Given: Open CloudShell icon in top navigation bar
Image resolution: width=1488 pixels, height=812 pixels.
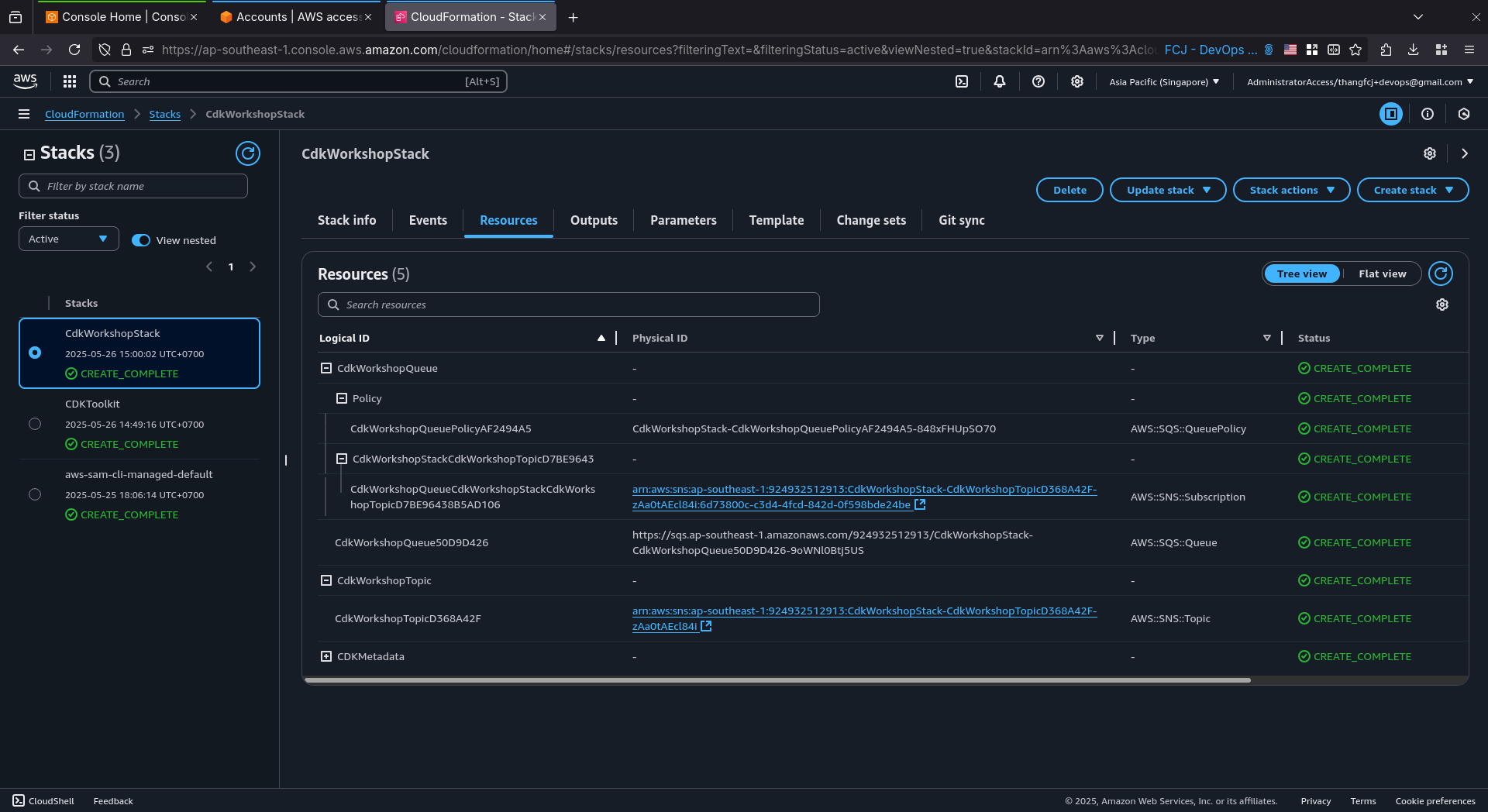Looking at the screenshot, I should (962, 81).
